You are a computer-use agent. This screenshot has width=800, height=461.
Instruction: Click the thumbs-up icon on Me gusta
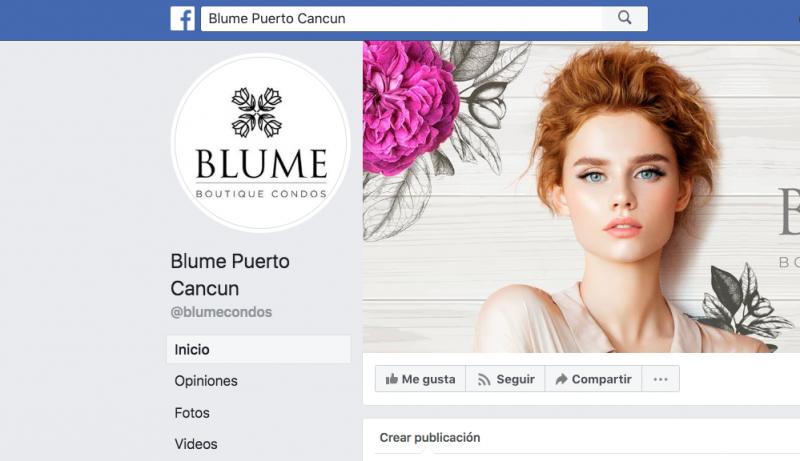click(x=391, y=379)
